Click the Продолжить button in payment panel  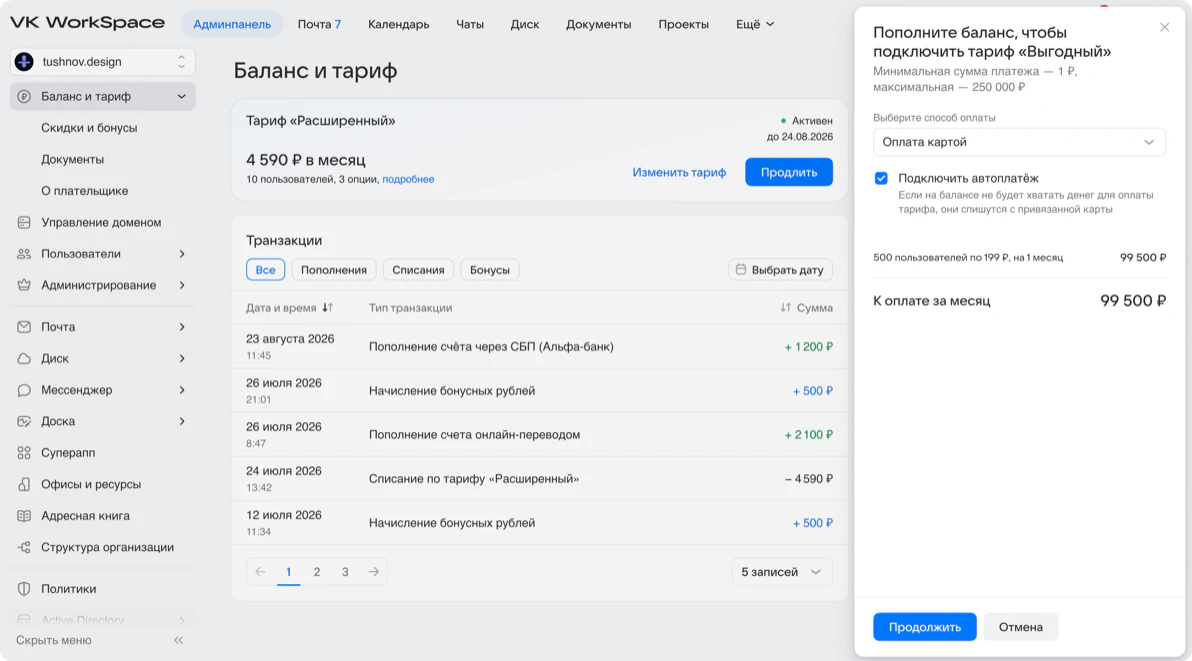[x=924, y=627]
